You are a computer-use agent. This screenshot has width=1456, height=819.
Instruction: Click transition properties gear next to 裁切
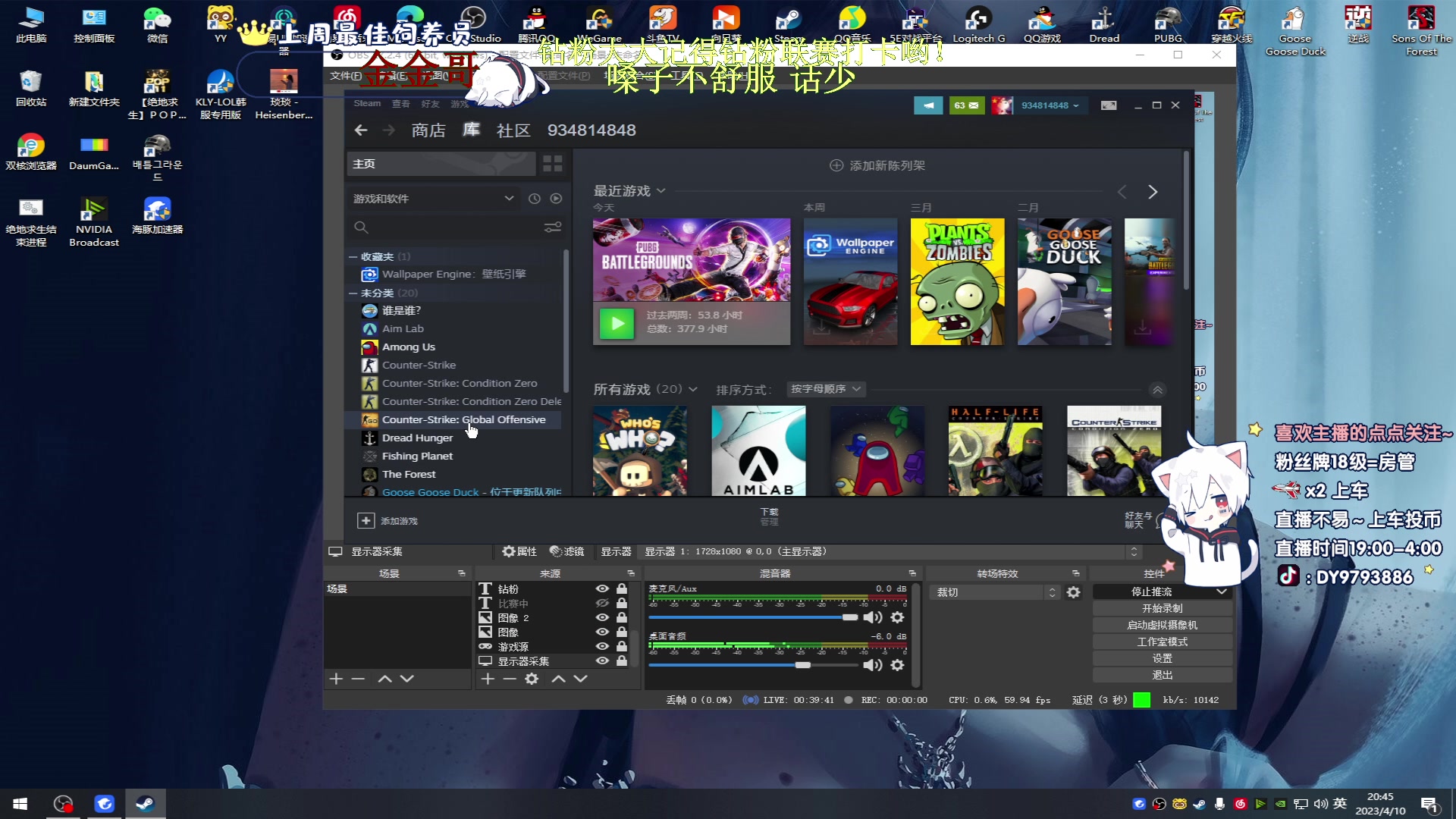pyautogui.click(x=1073, y=592)
